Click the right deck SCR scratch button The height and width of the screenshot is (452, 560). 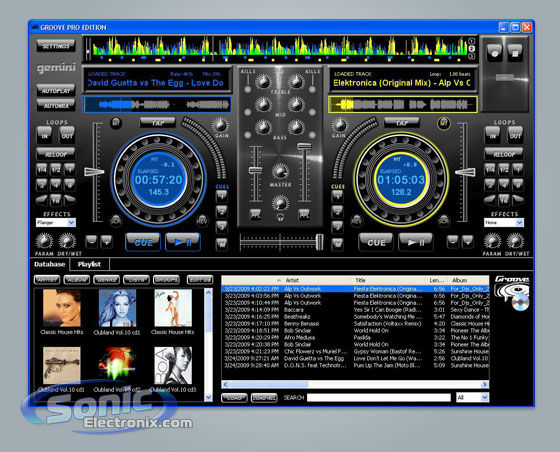[444, 220]
